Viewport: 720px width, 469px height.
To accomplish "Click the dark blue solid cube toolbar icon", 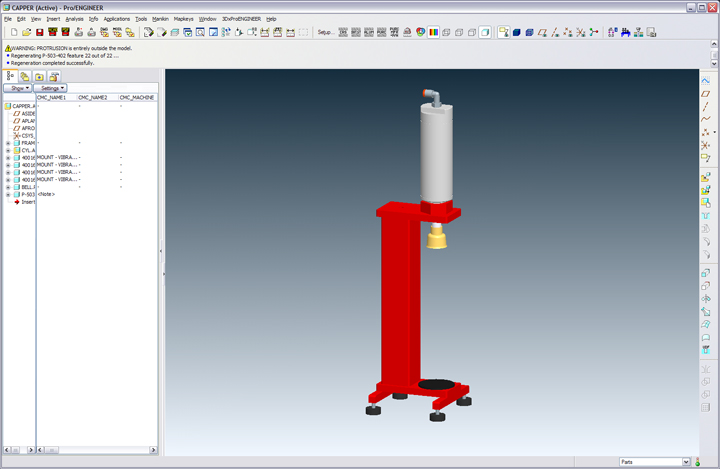I will pyautogui.click(x=517, y=32).
